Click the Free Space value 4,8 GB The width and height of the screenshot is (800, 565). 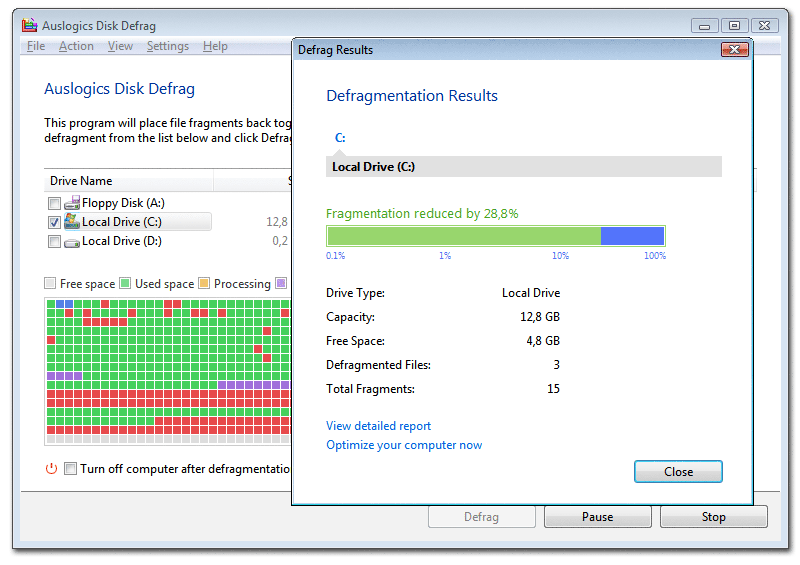pos(543,341)
